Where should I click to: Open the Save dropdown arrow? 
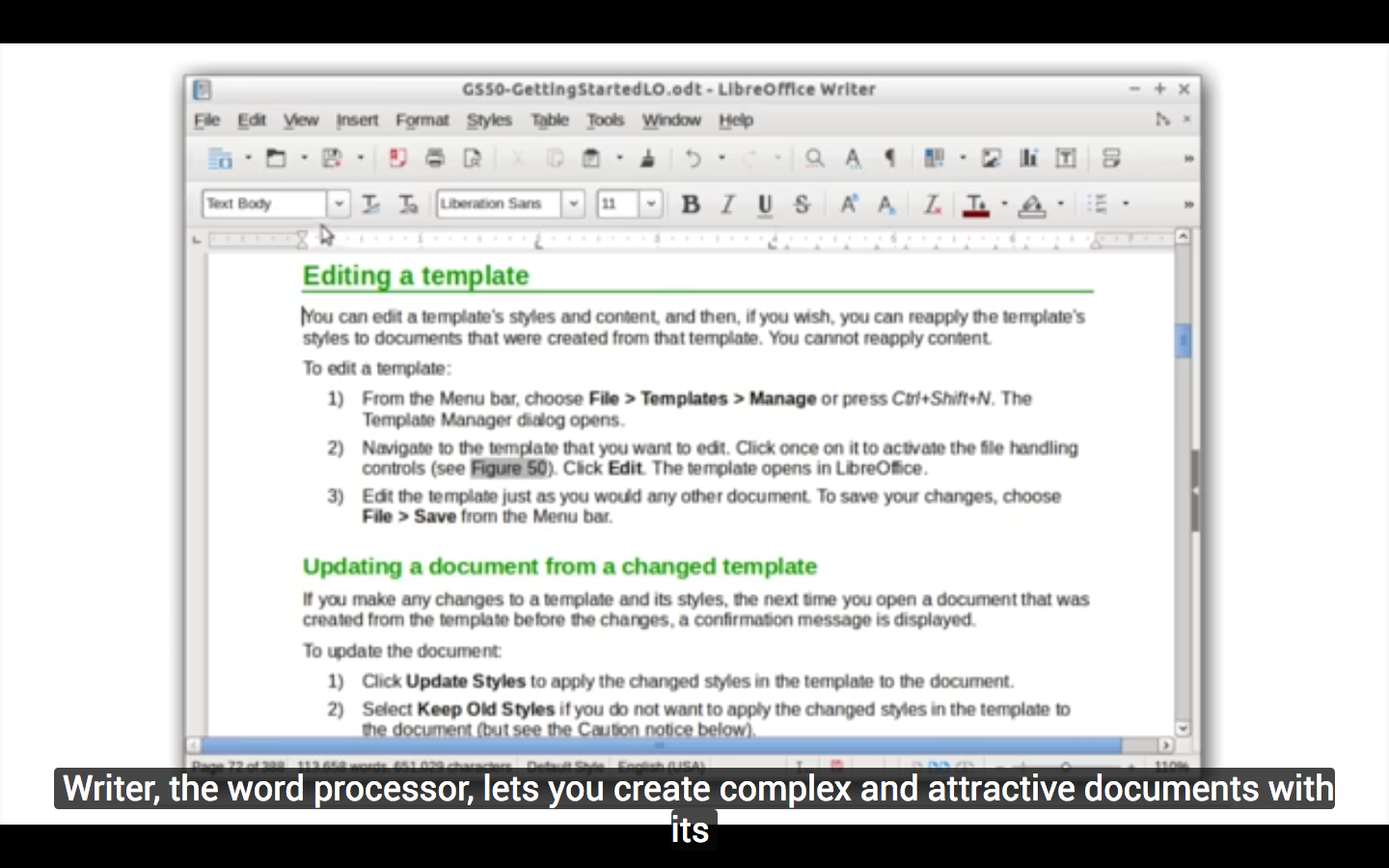pyautogui.click(x=361, y=158)
